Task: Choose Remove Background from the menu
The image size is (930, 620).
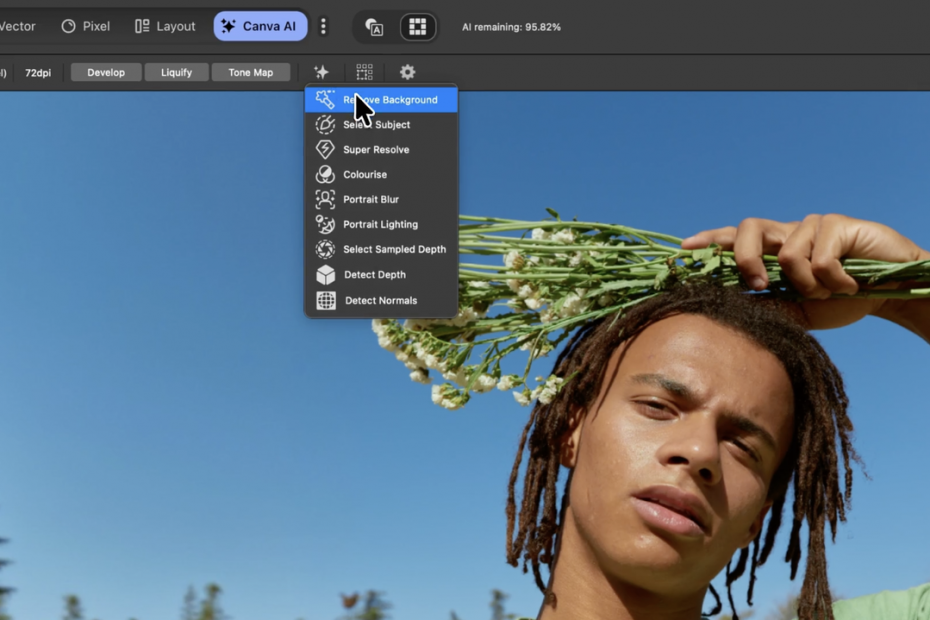Action: click(x=390, y=100)
